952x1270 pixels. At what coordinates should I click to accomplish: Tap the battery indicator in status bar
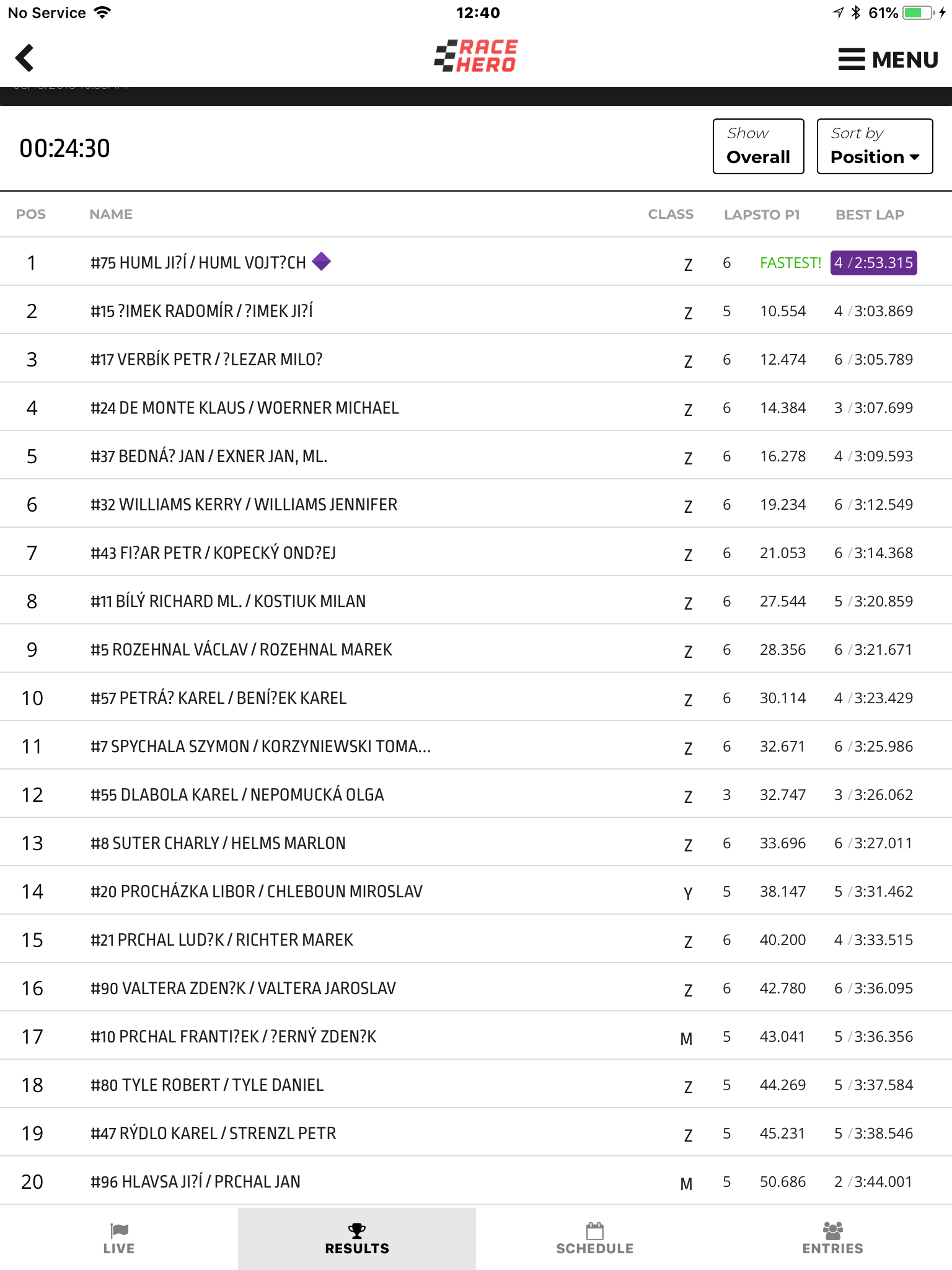pyautogui.click(x=919, y=12)
